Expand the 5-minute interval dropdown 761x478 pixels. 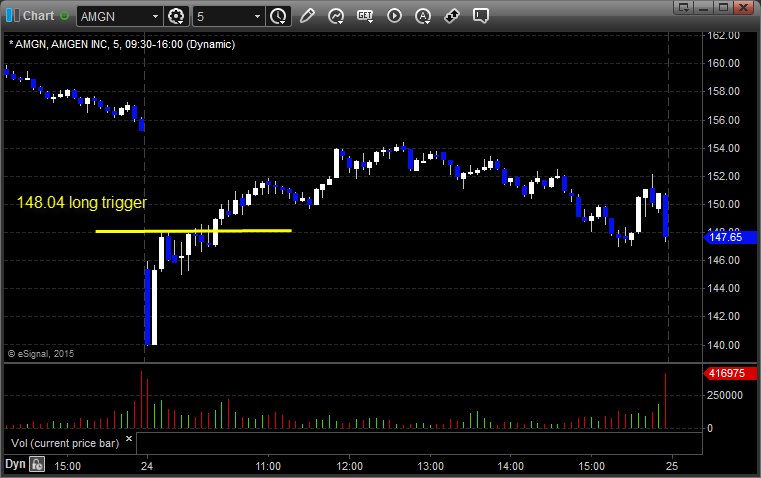(x=257, y=16)
